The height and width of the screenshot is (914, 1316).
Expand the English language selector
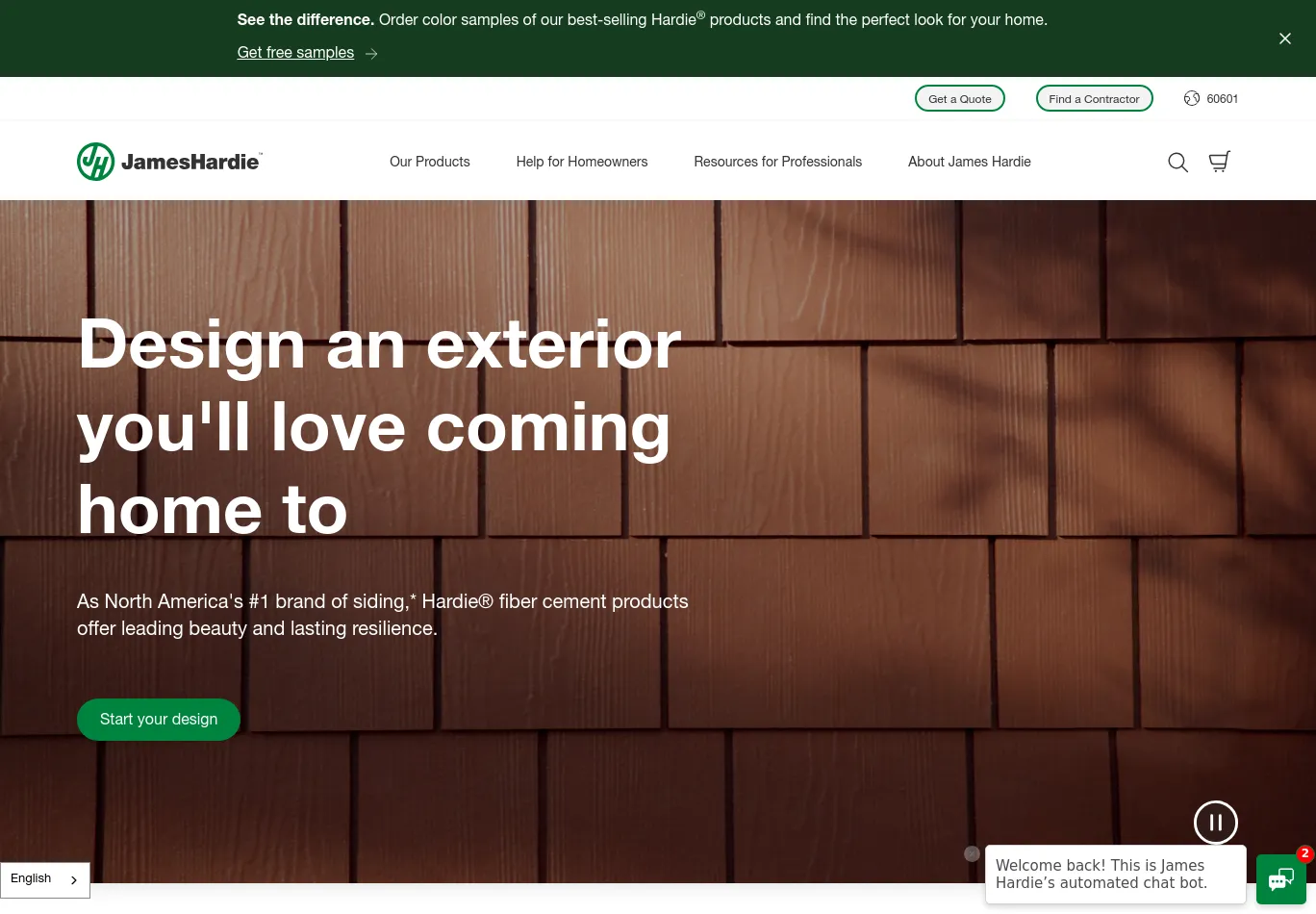45,879
